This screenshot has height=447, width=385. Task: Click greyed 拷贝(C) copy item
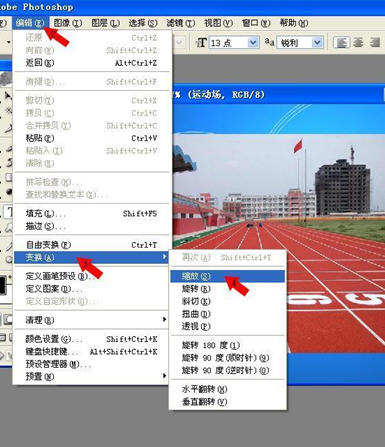click(91, 113)
